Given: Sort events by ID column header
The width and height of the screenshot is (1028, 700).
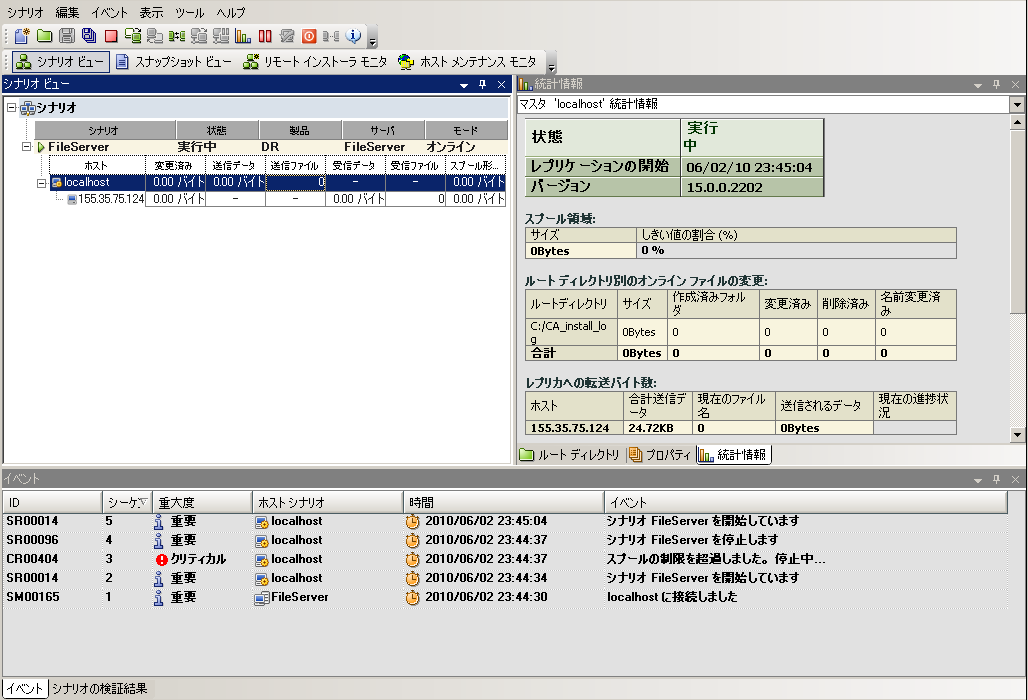Looking at the screenshot, I should [52, 503].
